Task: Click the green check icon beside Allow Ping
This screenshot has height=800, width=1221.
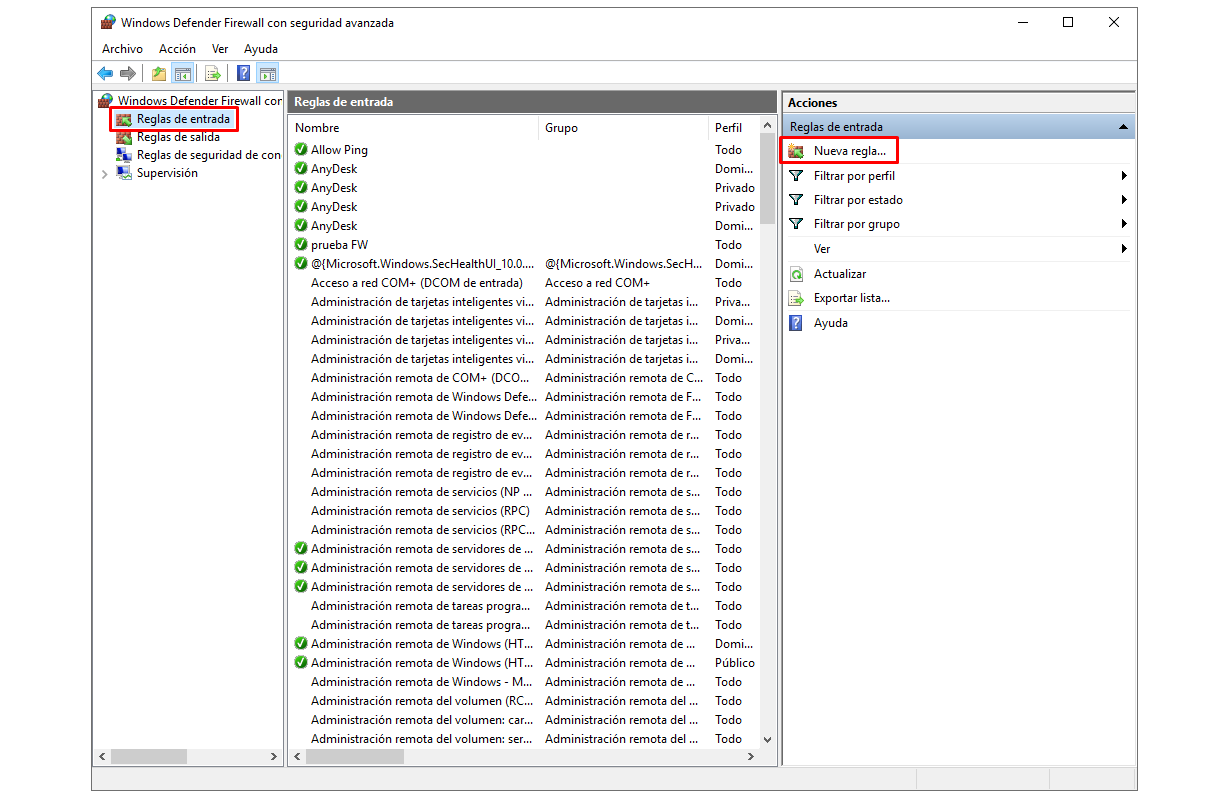Action: [301, 150]
